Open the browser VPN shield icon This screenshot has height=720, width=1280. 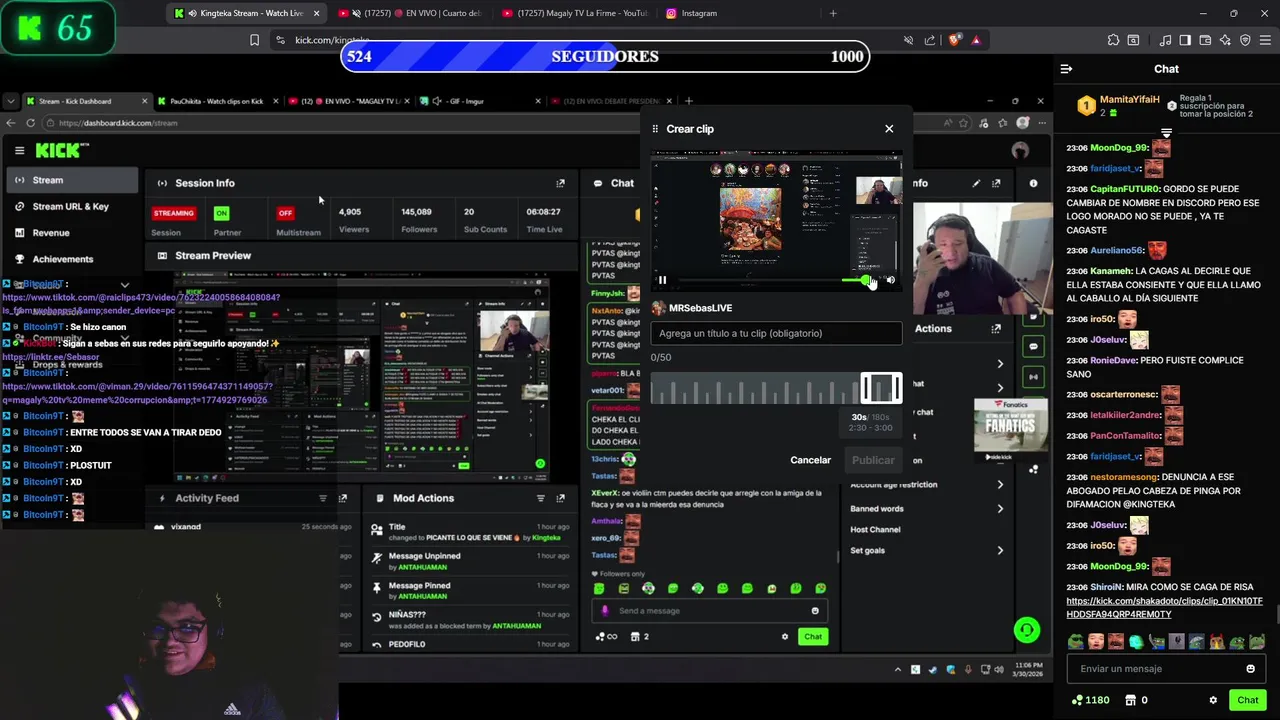[x=1245, y=40]
